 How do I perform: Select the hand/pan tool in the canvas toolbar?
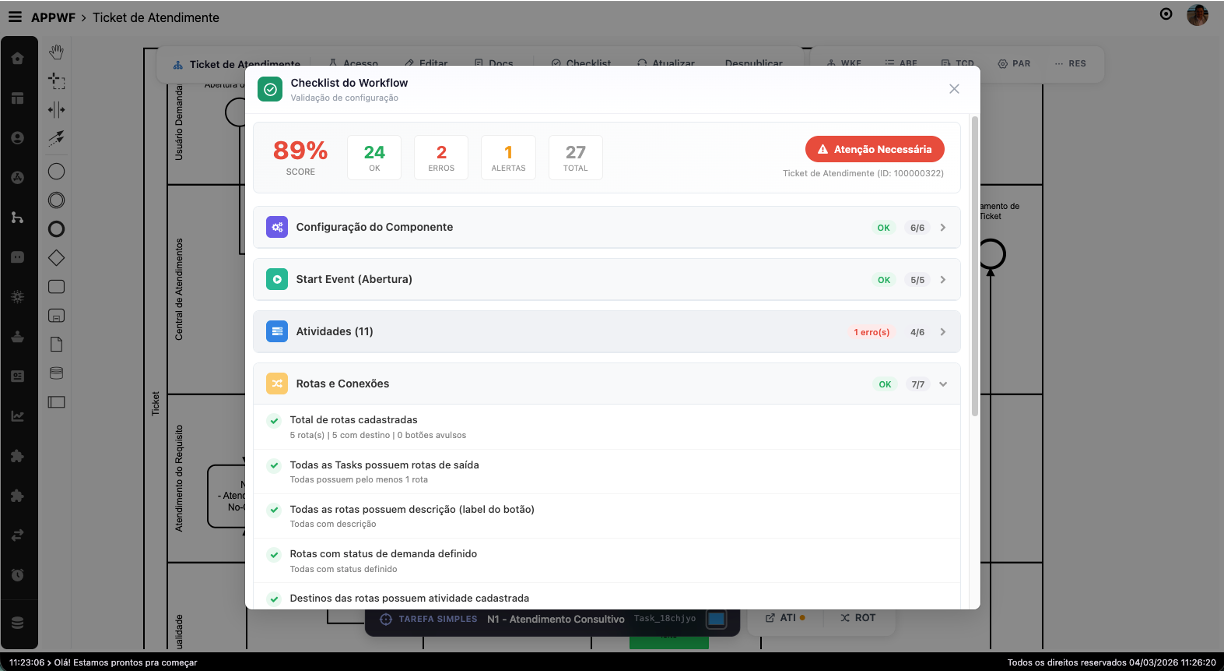pos(55,48)
